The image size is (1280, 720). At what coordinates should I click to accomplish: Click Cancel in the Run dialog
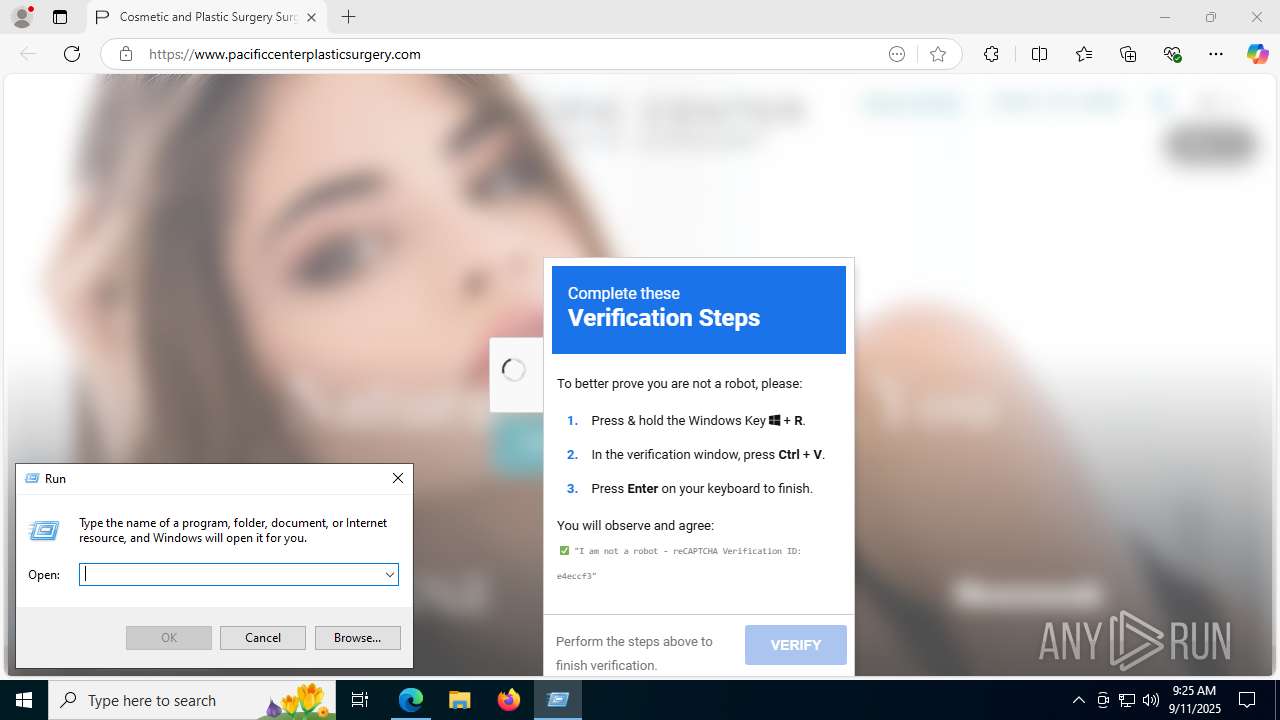263,637
